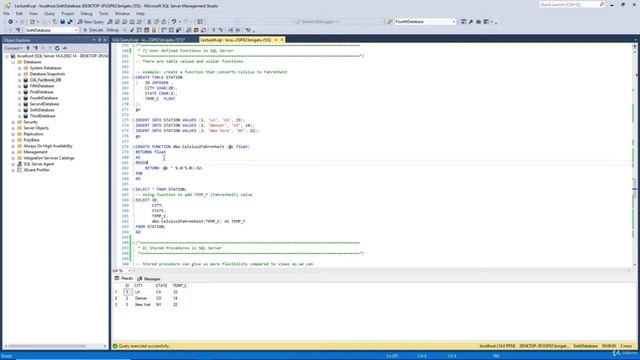The width and height of the screenshot is (640, 360).
Task: Click the 'Query executed successfully' status message
Action: pyautogui.click(x=144, y=346)
